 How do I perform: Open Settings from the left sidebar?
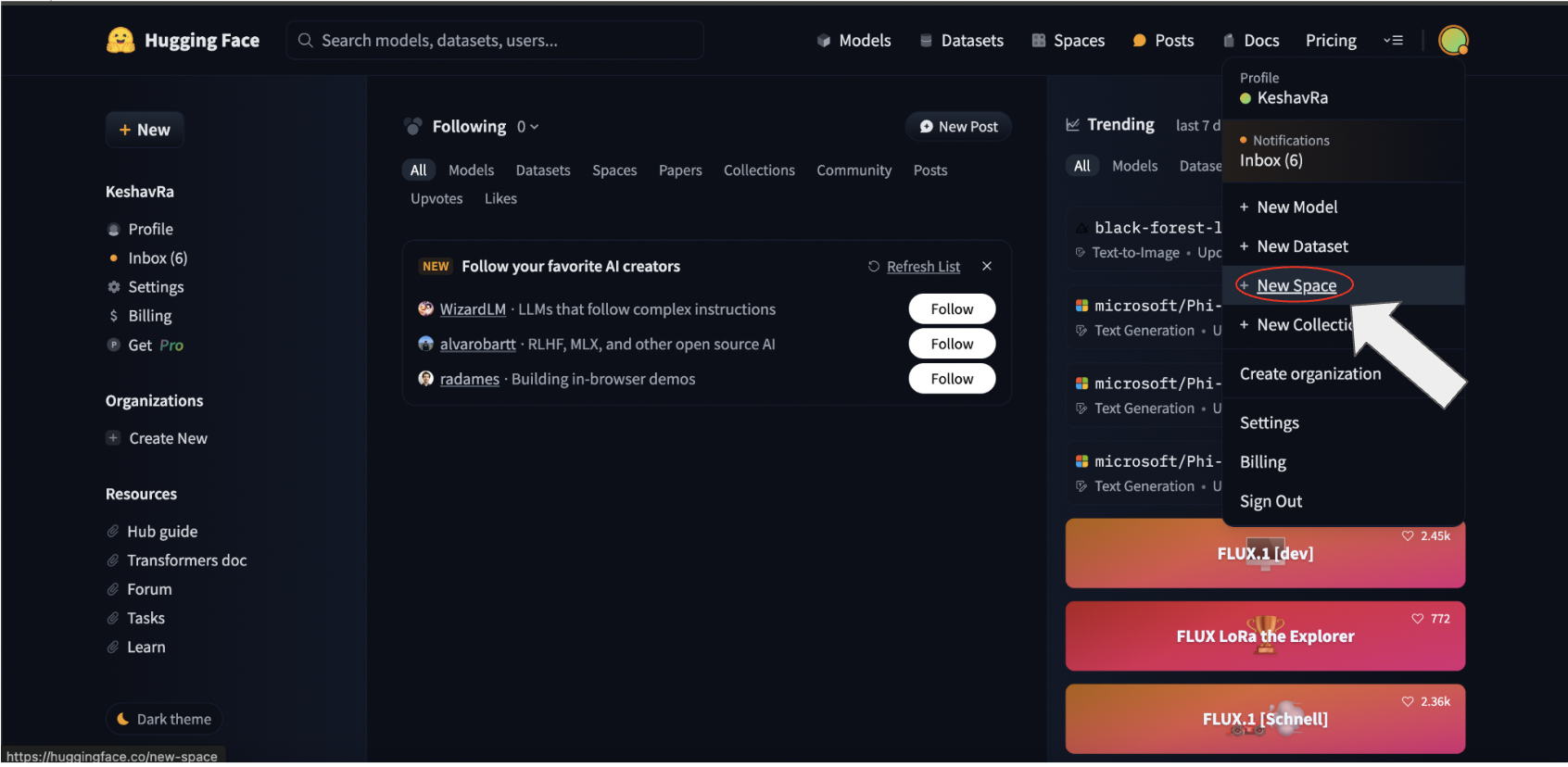[156, 287]
